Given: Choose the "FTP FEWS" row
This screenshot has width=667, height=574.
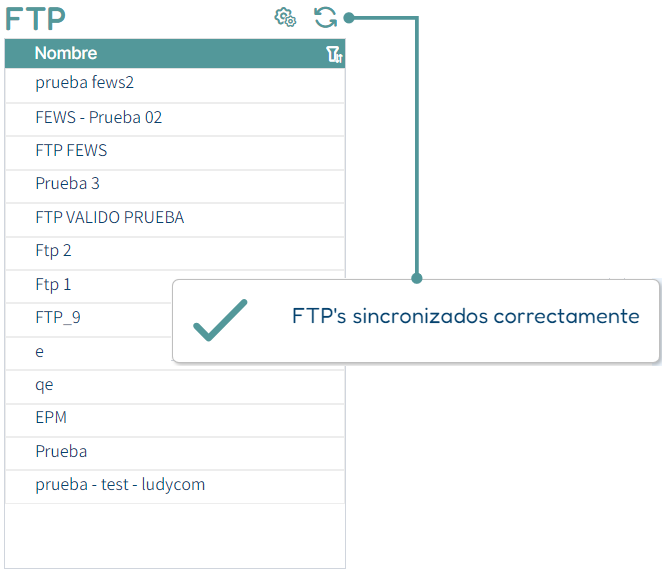Looking at the screenshot, I should (x=175, y=153).
